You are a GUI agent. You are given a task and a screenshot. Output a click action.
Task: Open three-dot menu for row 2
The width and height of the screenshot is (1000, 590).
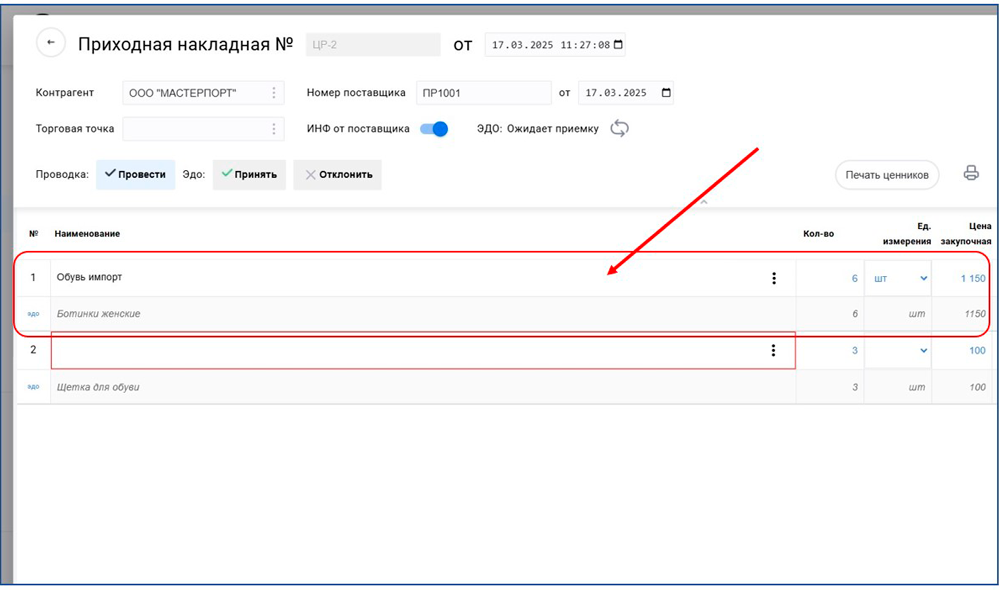click(773, 350)
